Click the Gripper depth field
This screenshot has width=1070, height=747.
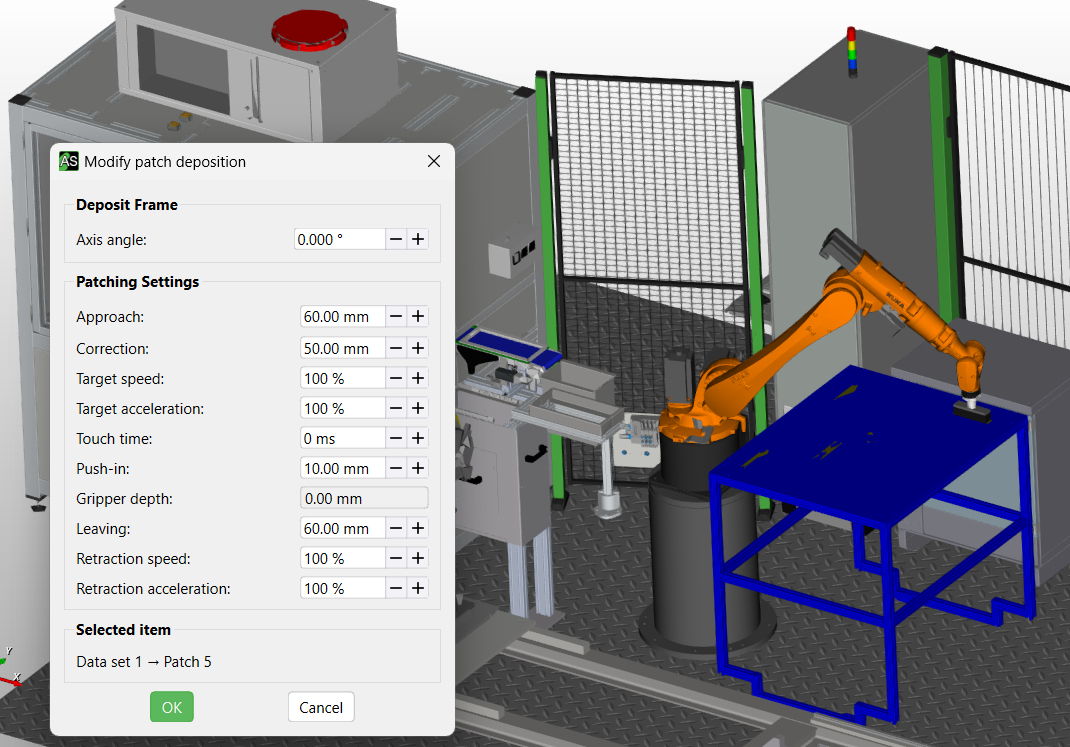364,498
